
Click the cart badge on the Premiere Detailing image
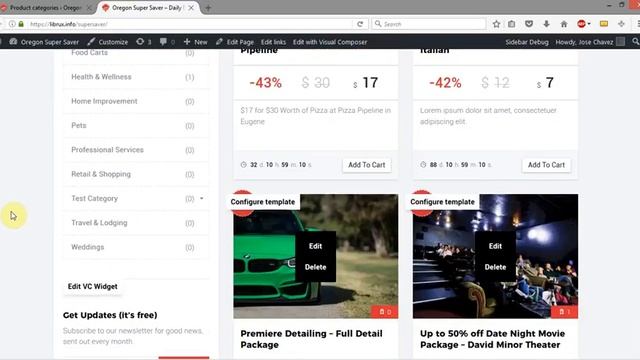(x=385, y=312)
